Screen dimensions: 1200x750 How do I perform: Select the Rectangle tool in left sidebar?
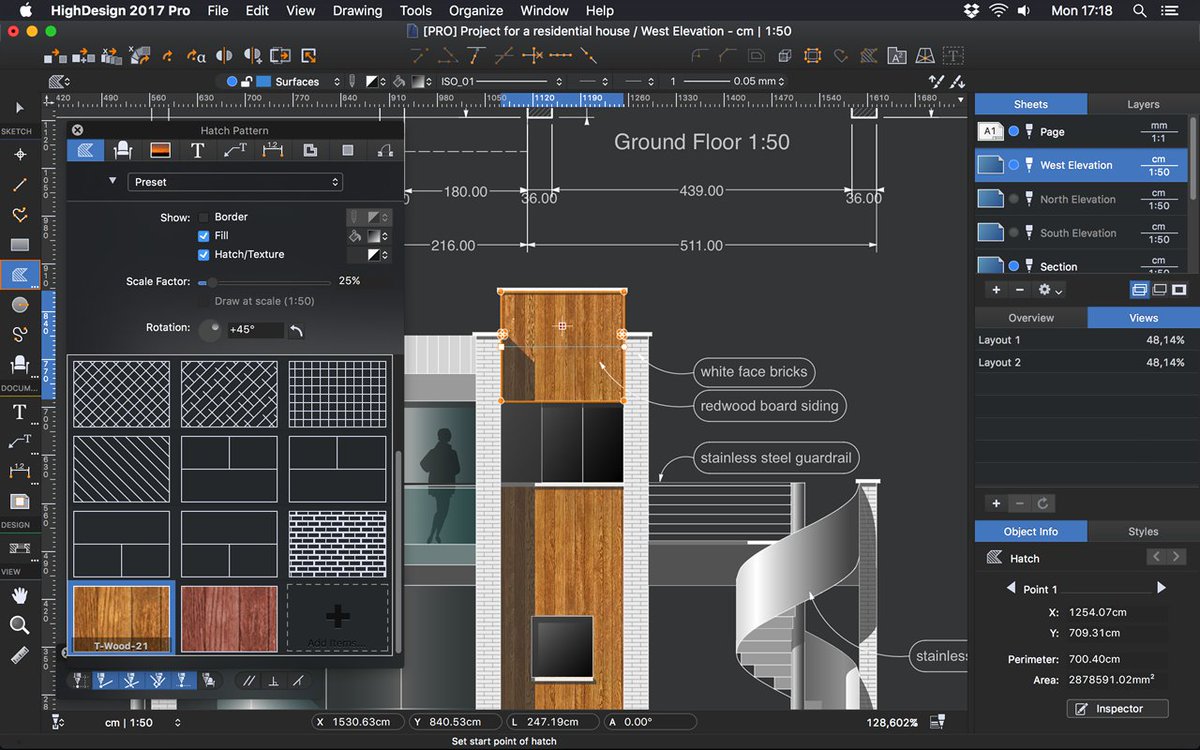(x=19, y=244)
